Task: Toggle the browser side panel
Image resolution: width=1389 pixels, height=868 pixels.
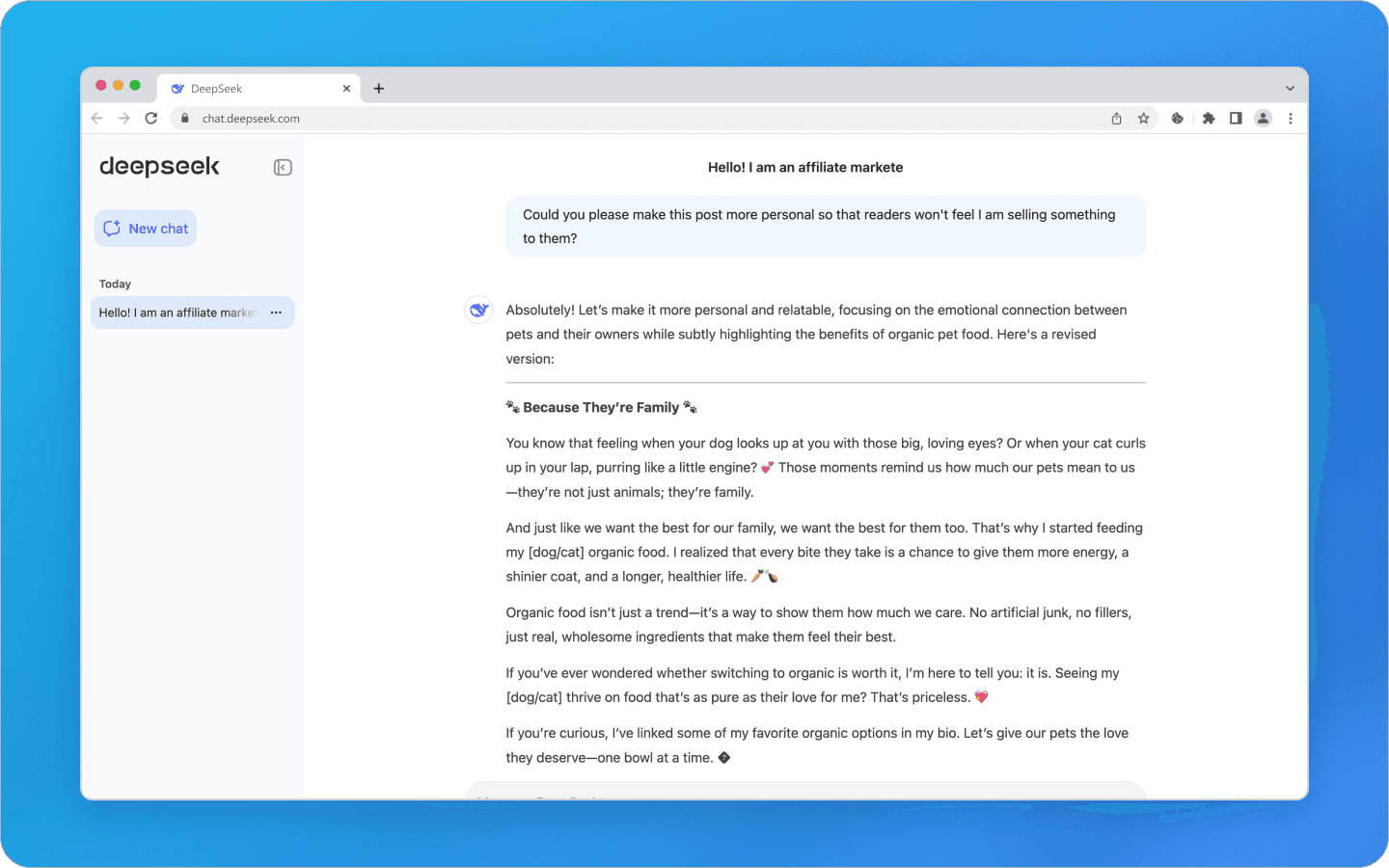Action: [x=1236, y=119]
